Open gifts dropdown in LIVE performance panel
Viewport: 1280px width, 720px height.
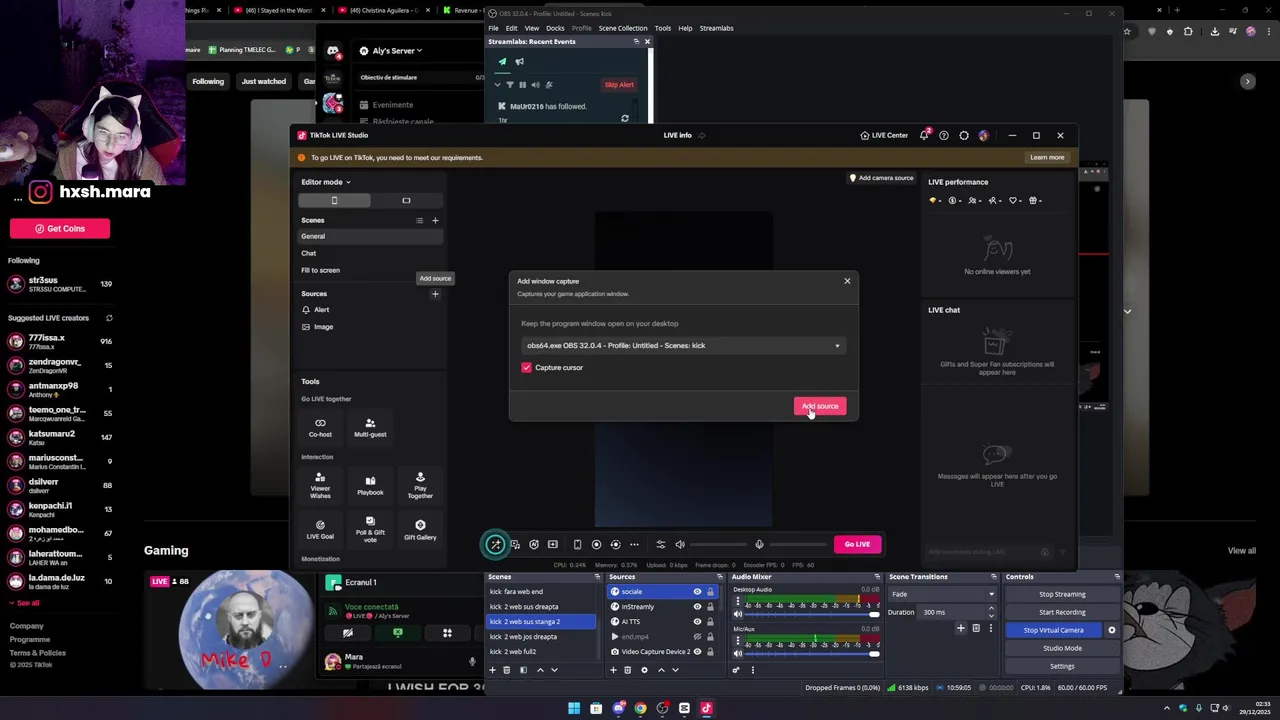(x=1036, y=200)
